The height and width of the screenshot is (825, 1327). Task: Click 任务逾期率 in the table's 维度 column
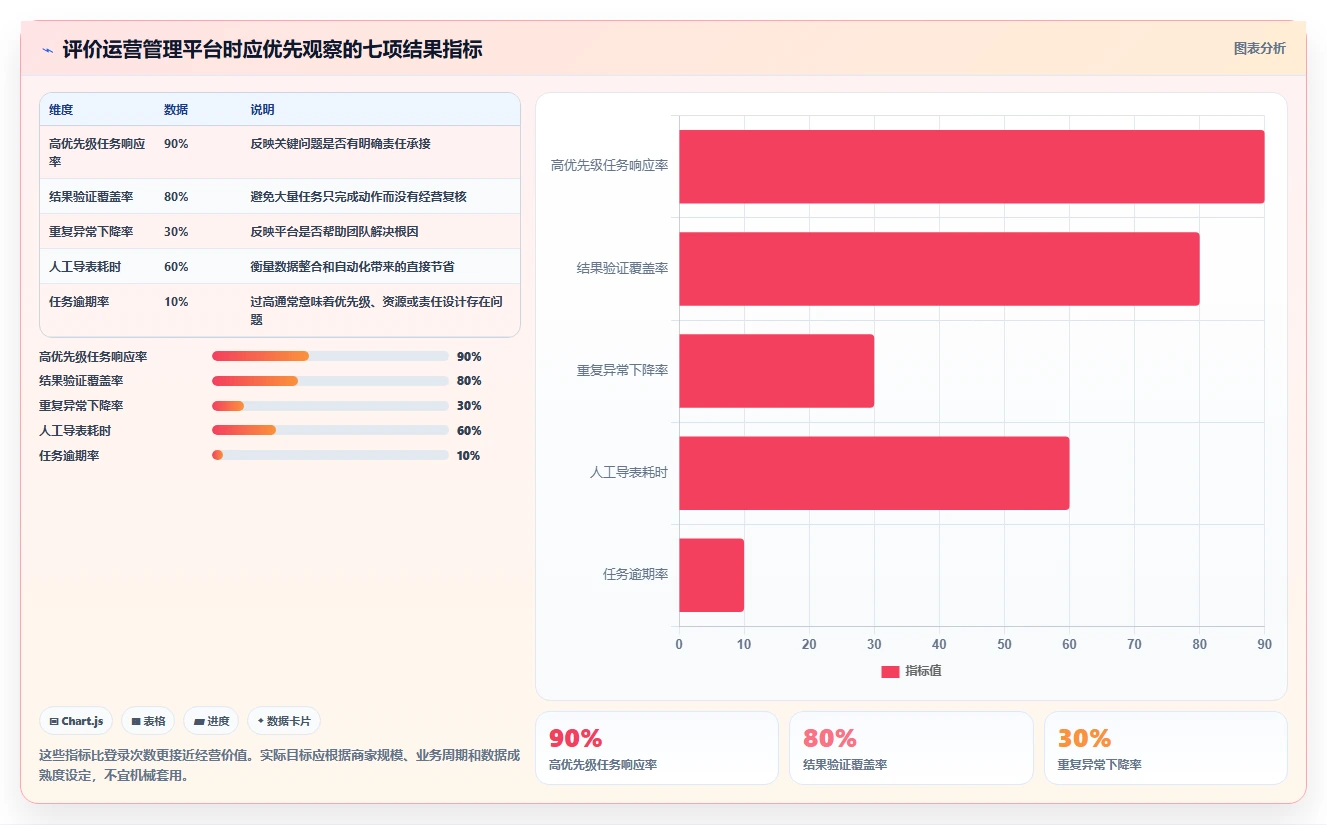pyautogui.click(x=79, y=302)
